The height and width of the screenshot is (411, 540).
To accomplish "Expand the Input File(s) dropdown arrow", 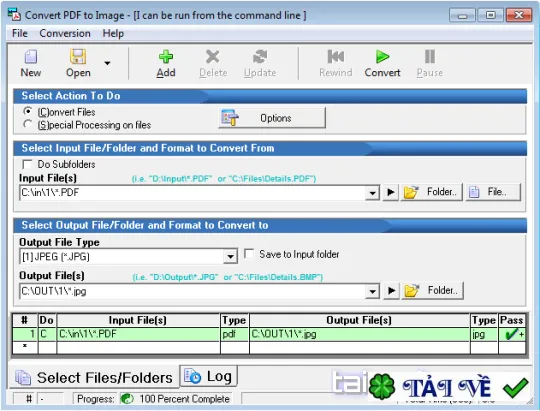I will click(372, 193).
